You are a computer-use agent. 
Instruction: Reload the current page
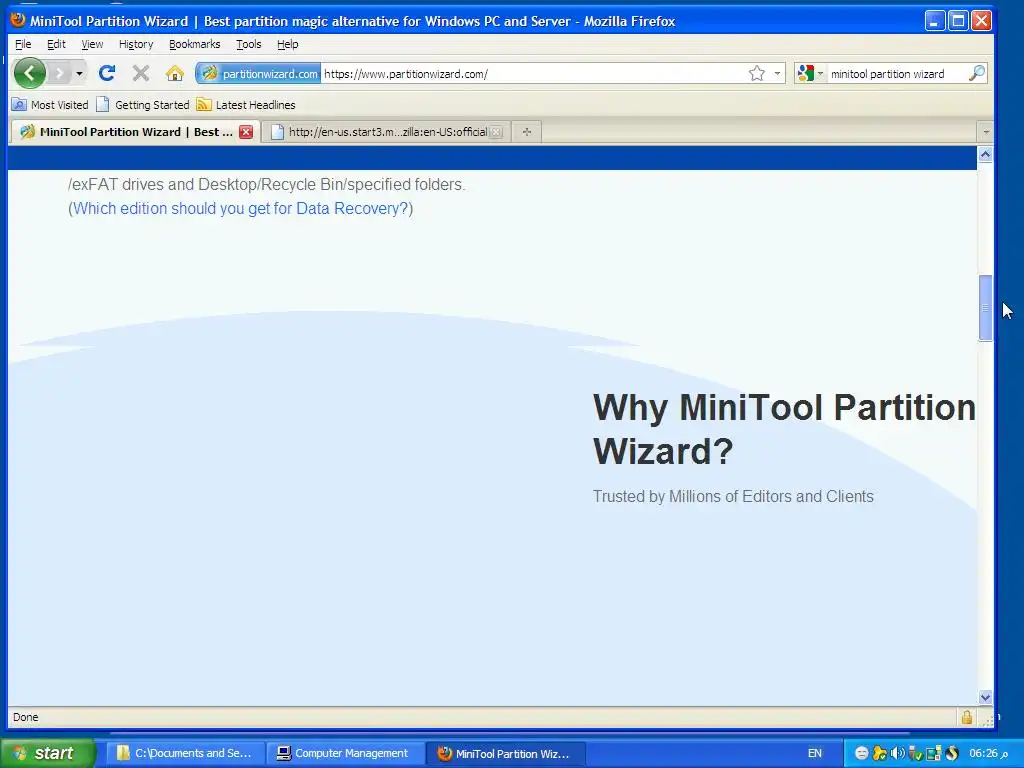coord(106,73)
